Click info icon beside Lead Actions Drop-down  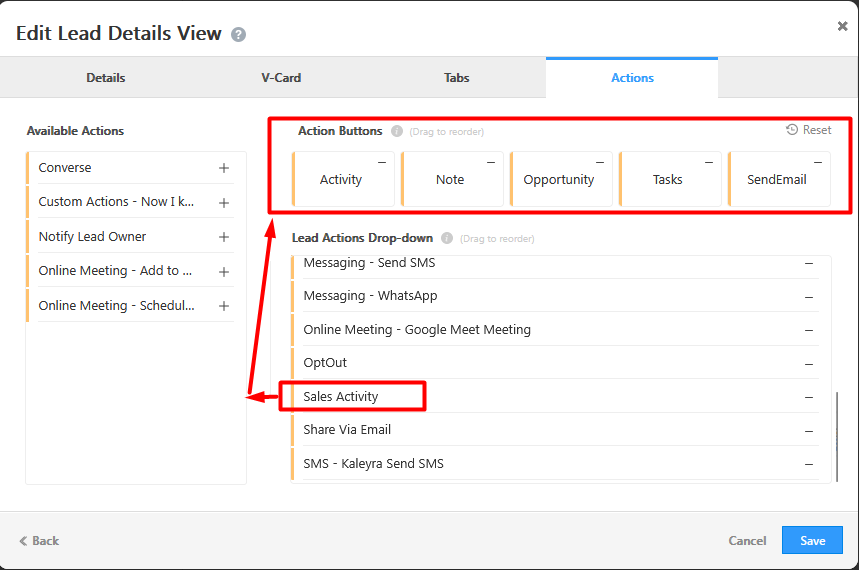point(447,239)
